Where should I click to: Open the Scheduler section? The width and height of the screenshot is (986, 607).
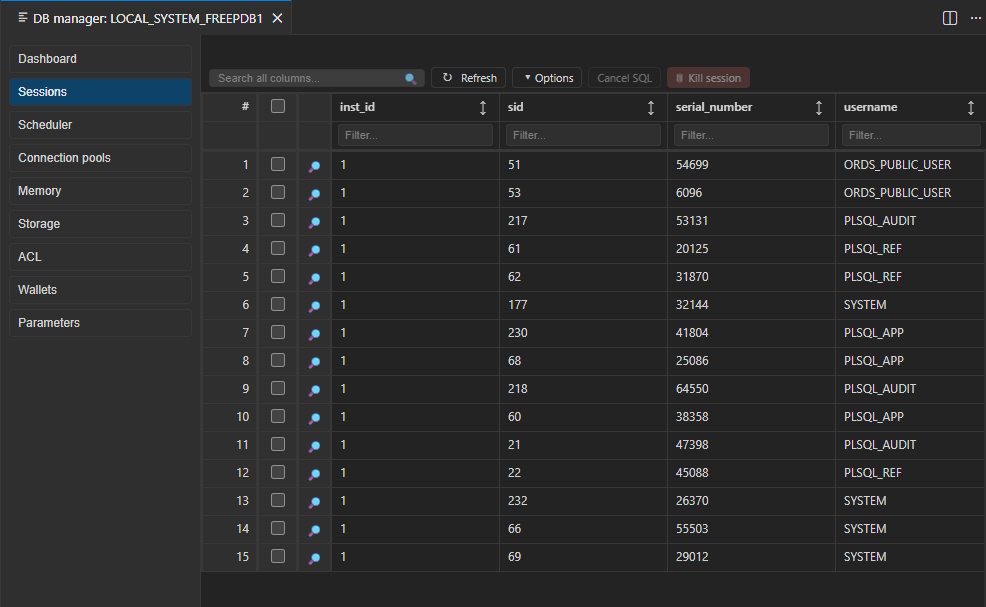point(101,125)
